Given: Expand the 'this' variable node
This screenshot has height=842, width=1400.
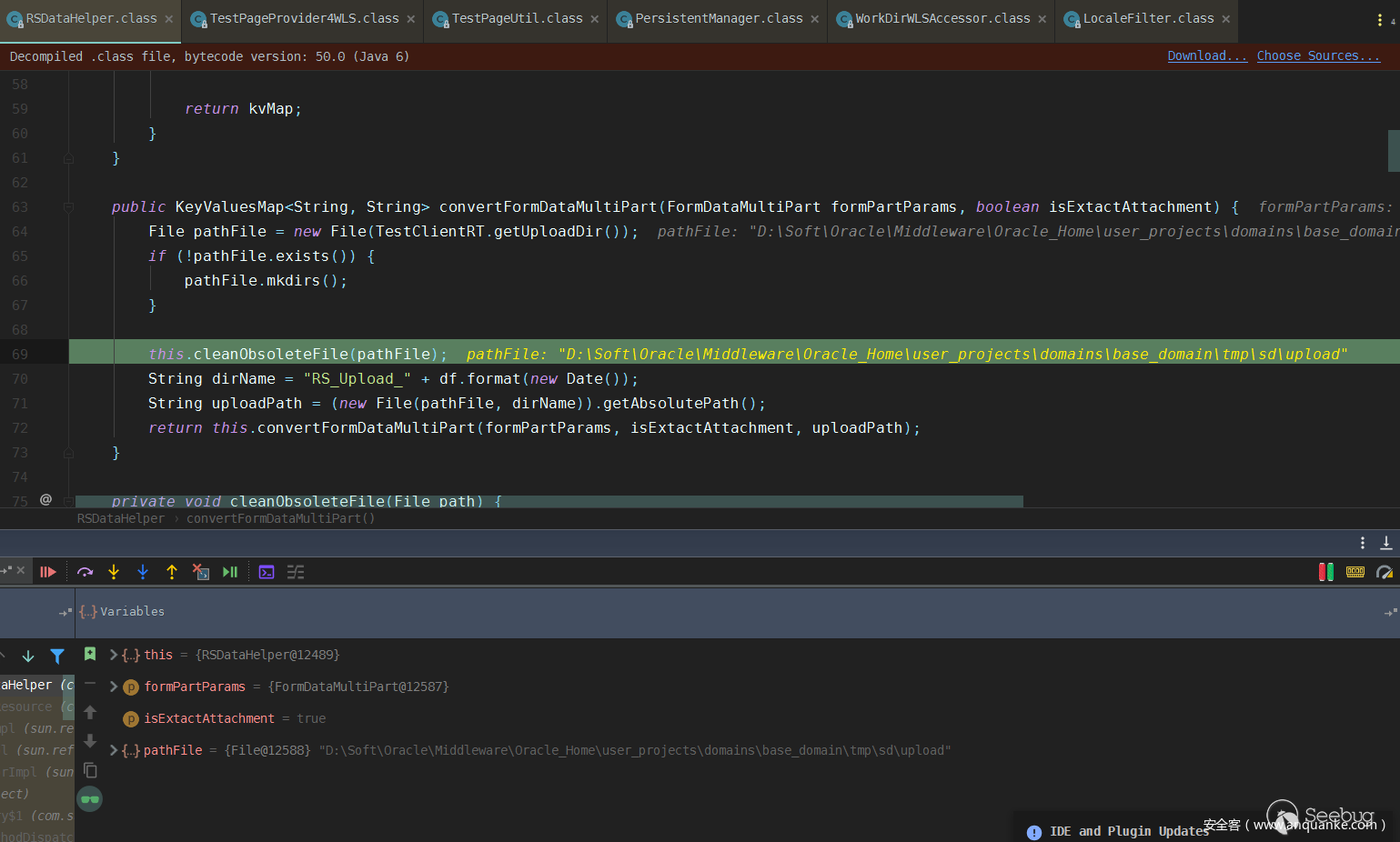Looking at the screenshot, I should 114,655.
